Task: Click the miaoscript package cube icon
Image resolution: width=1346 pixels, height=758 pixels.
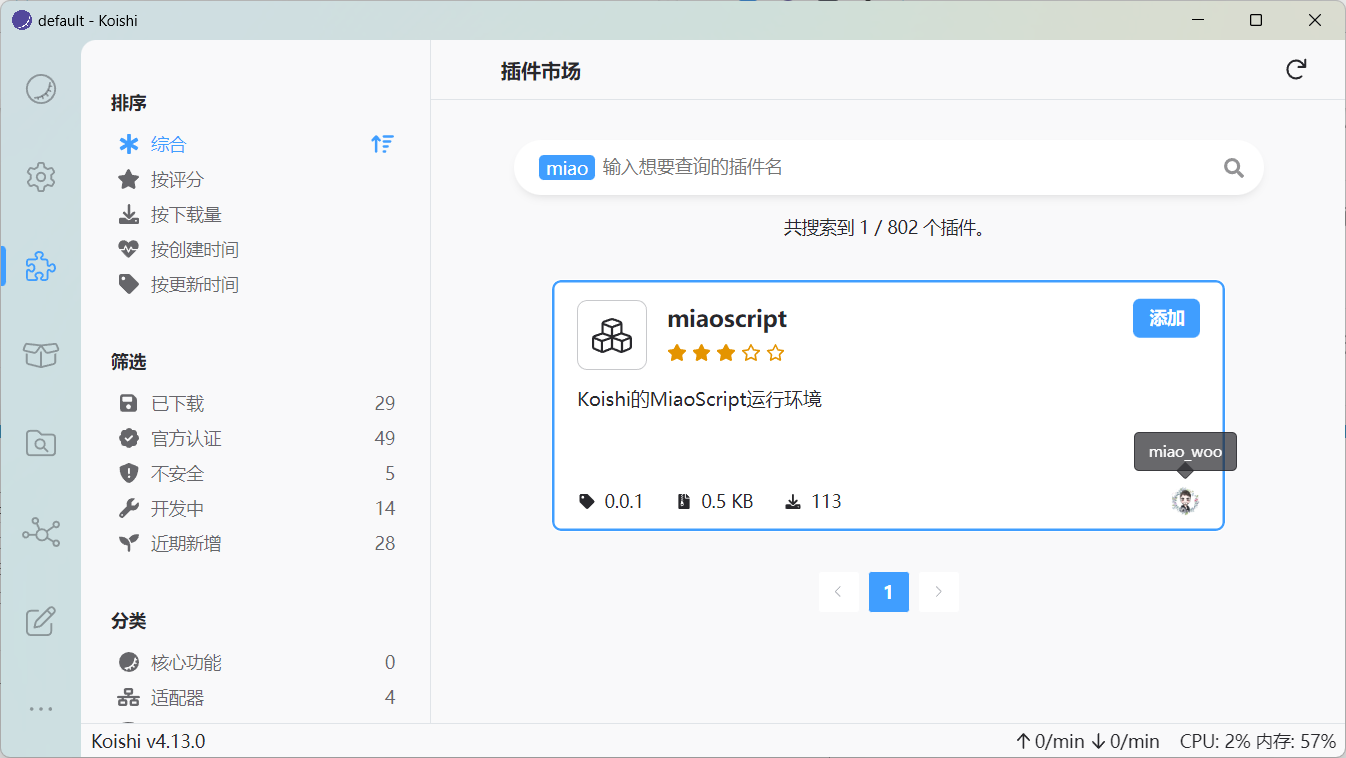Action: pos(612,335)
